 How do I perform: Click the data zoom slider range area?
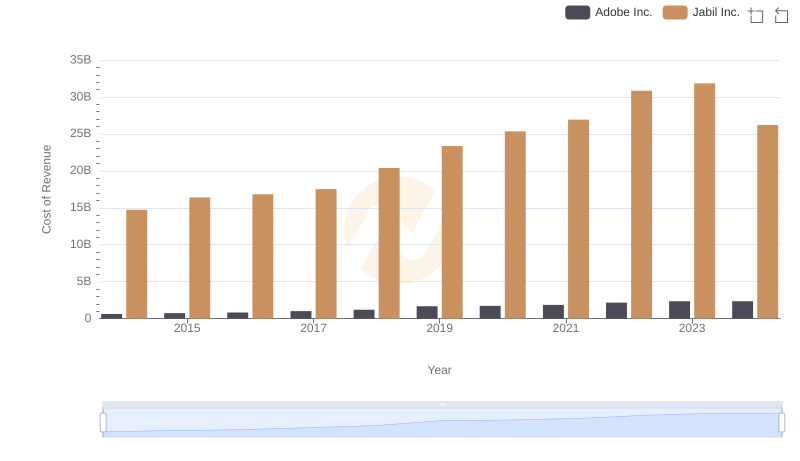(x=442, y=423)
